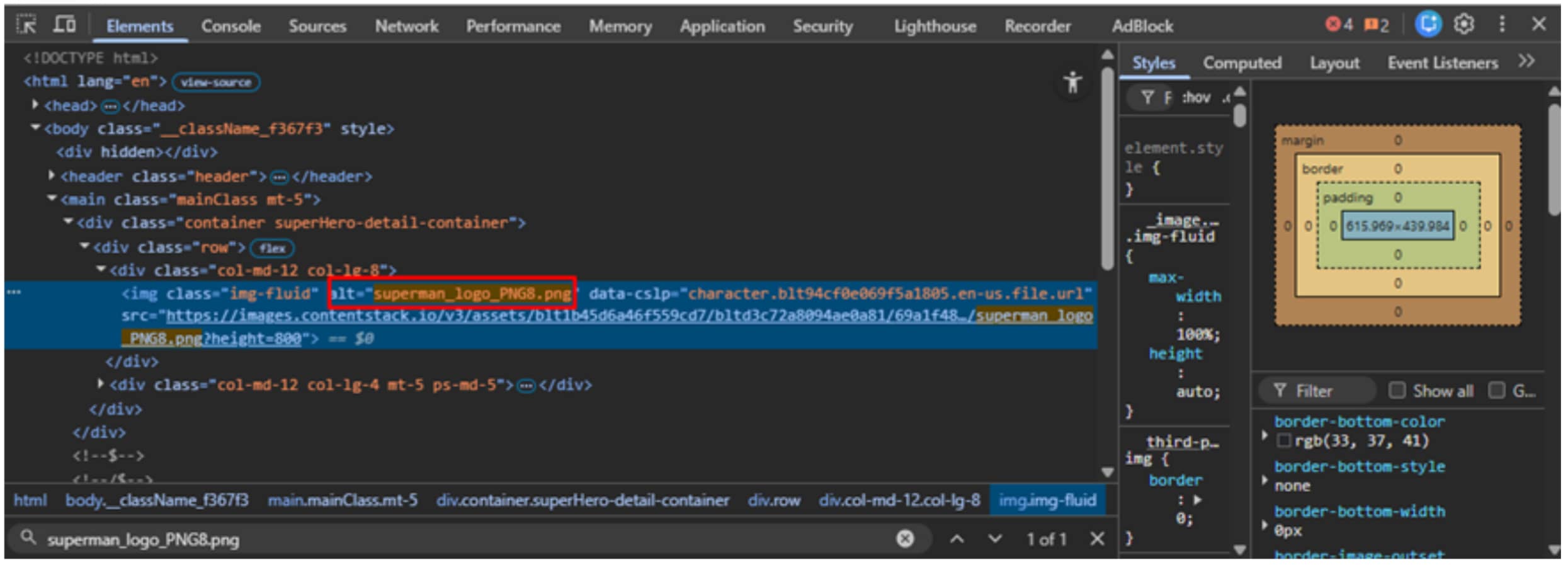Screen dimensions: 1568x567
Task: Close the DOM search bar
Action: point(1097,539)
